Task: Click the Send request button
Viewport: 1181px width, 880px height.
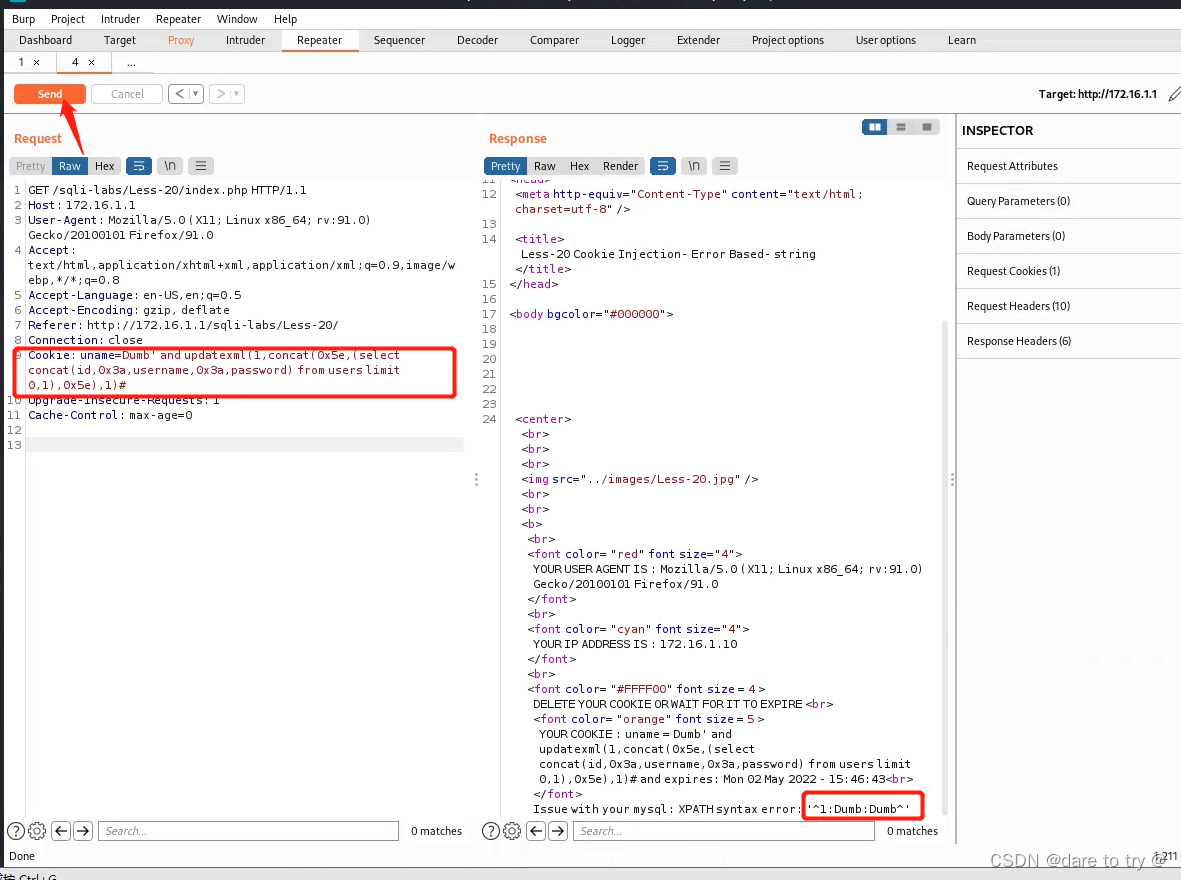Action: click(x=50, y=94)
